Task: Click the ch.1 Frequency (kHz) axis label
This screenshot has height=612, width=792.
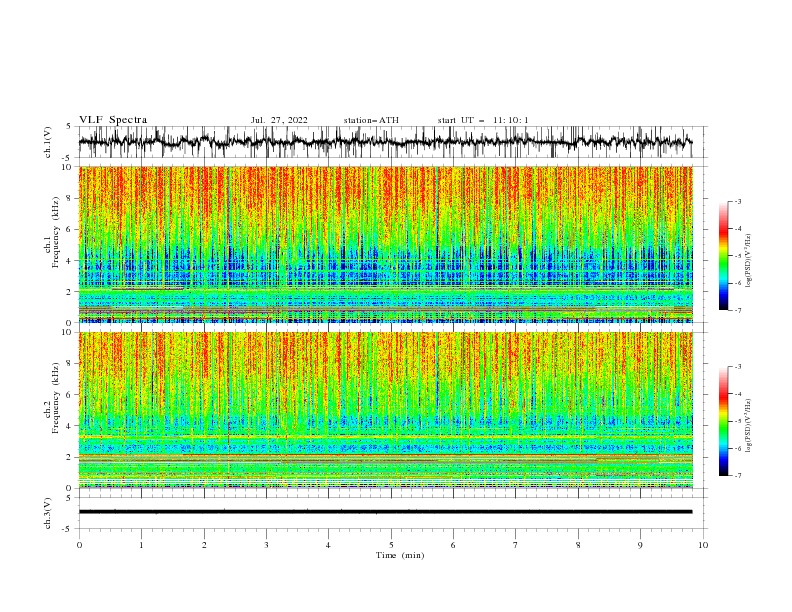Action: tap(52, 230)
